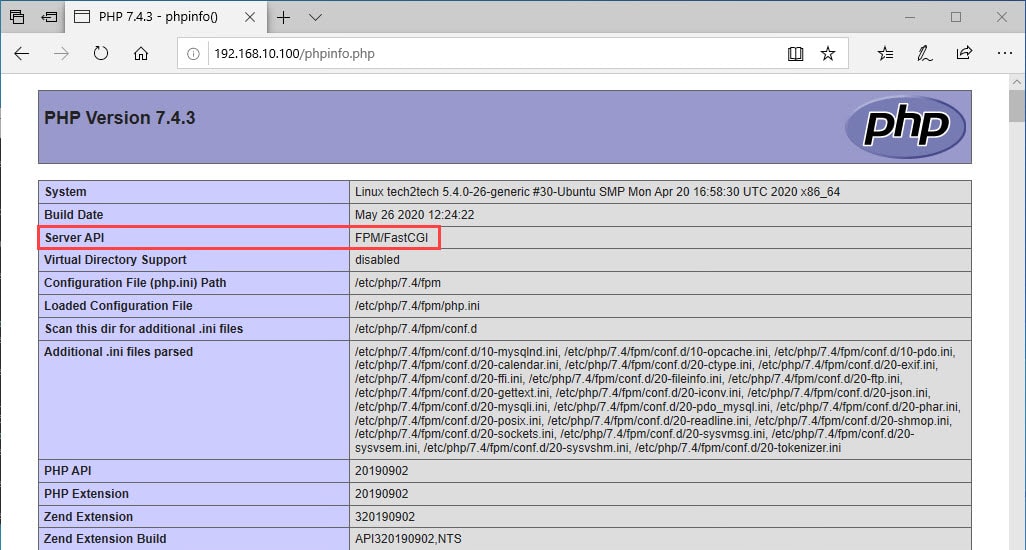Add this page to favorites with the star icon
1026x550 pixels.
828,54
